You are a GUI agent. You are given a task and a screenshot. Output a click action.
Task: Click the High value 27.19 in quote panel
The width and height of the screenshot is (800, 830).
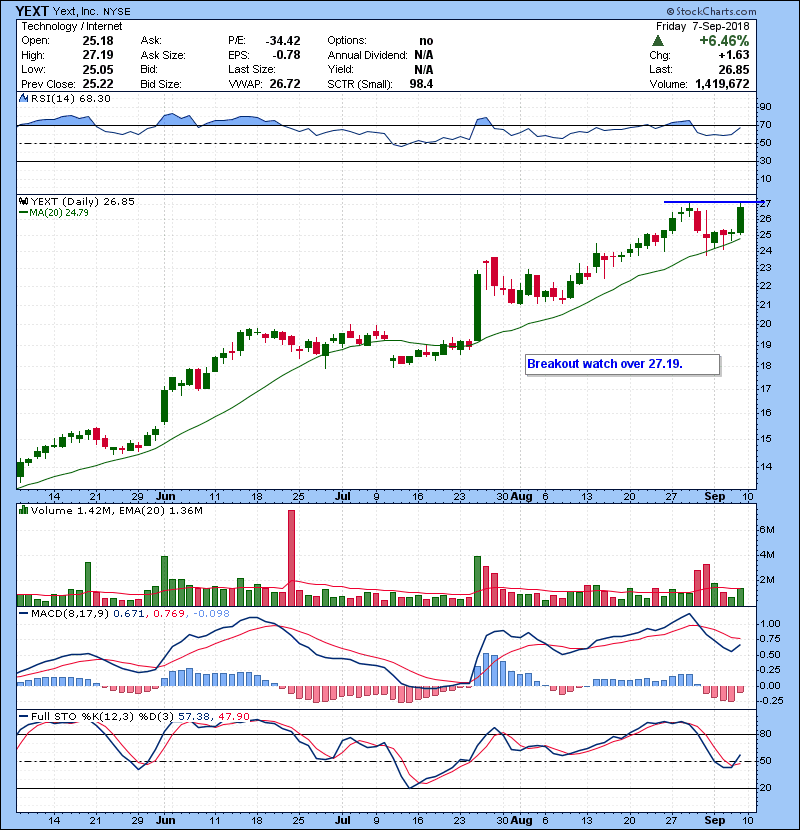[98, 55]
